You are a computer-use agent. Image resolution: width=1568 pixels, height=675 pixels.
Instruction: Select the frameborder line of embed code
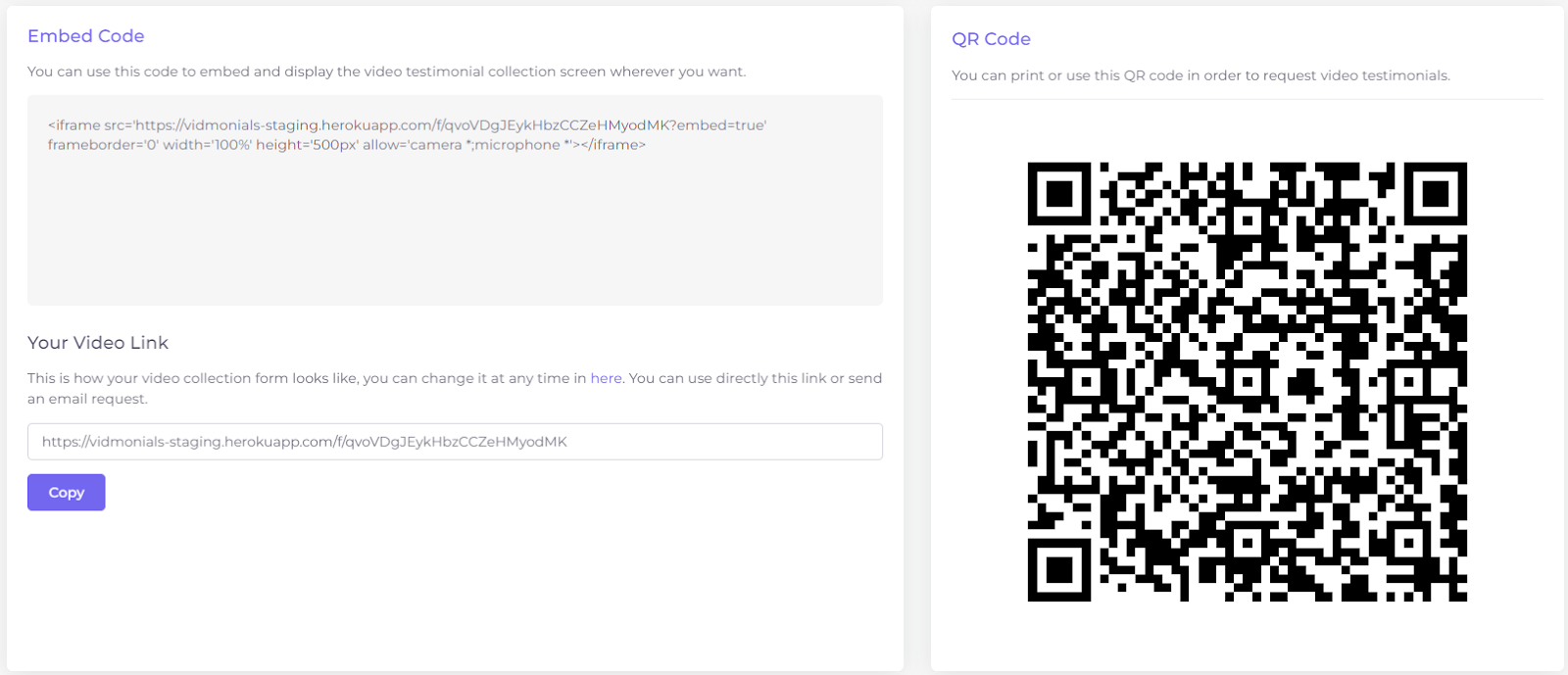pos(347,145)
